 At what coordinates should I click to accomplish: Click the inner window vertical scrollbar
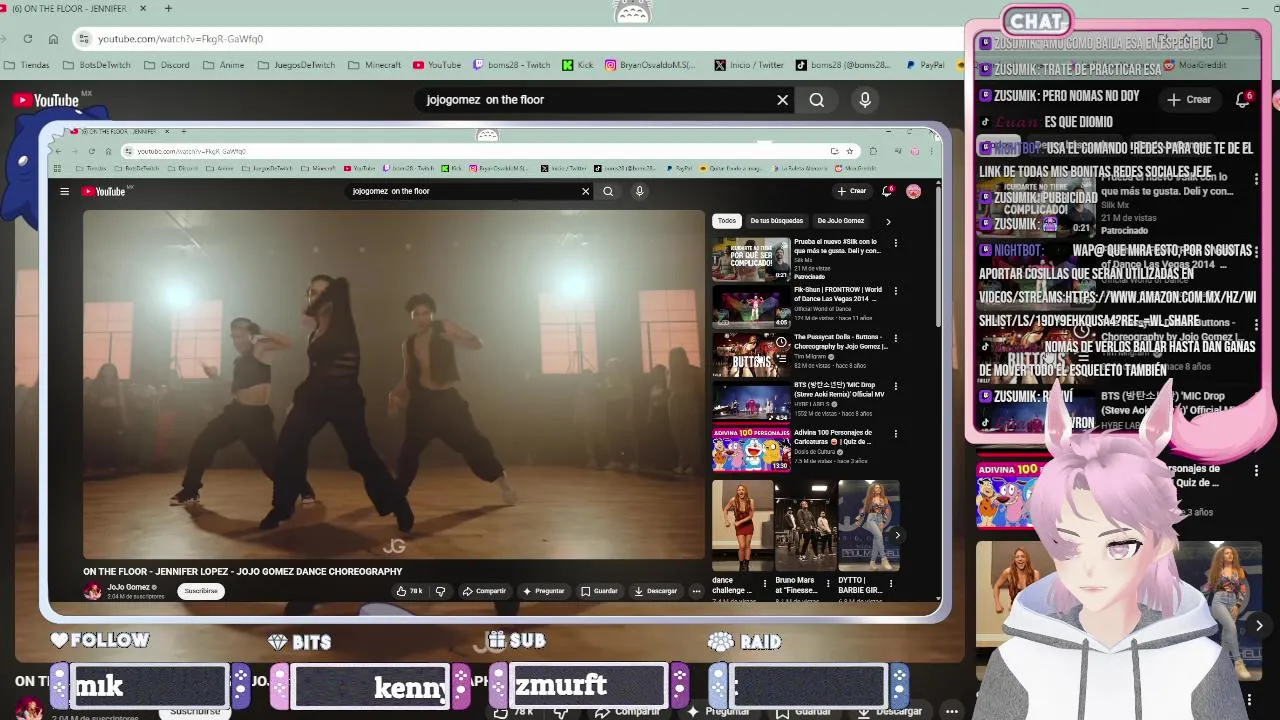pos(937,255)
